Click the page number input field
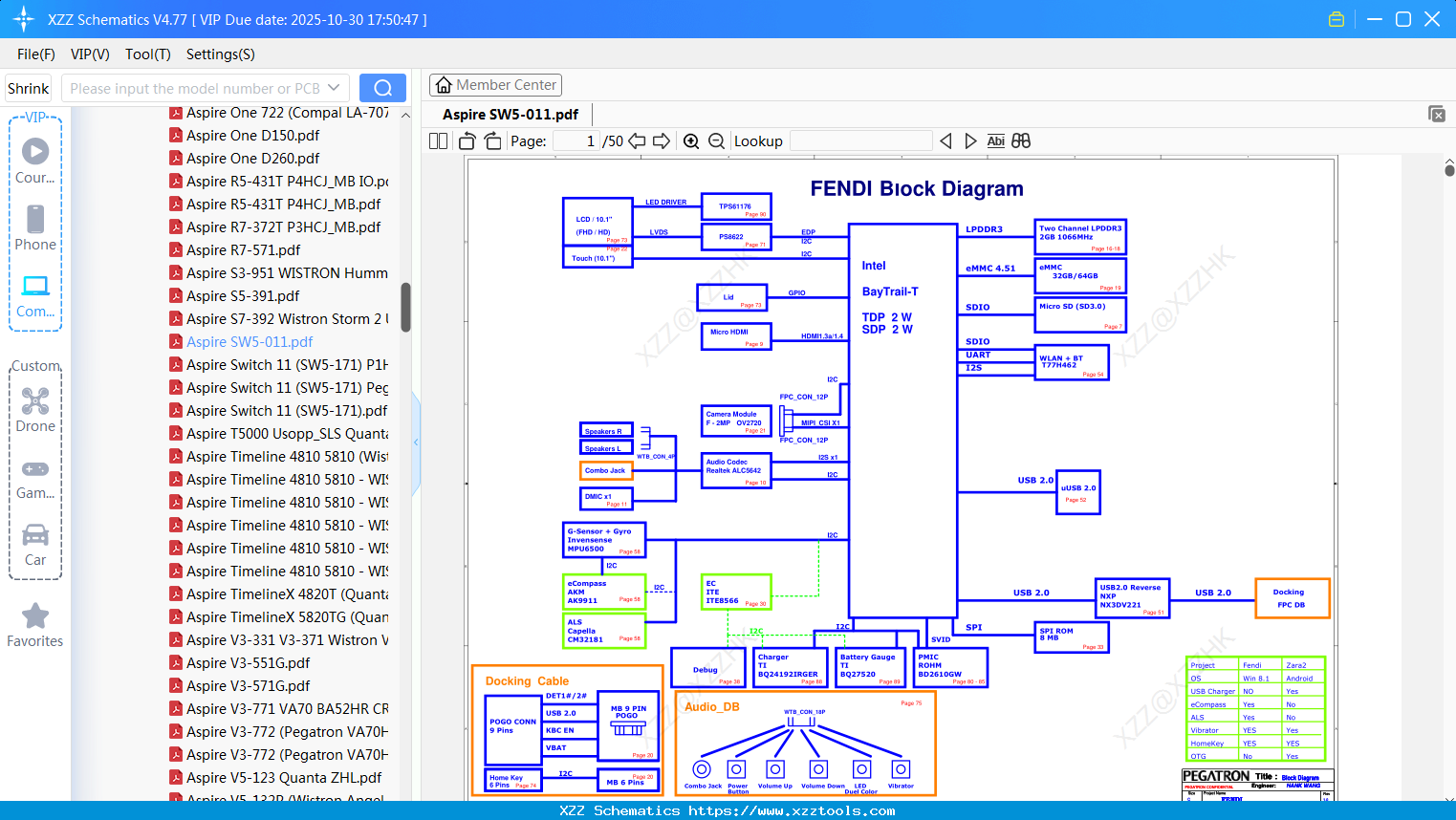 pos(576,141)
